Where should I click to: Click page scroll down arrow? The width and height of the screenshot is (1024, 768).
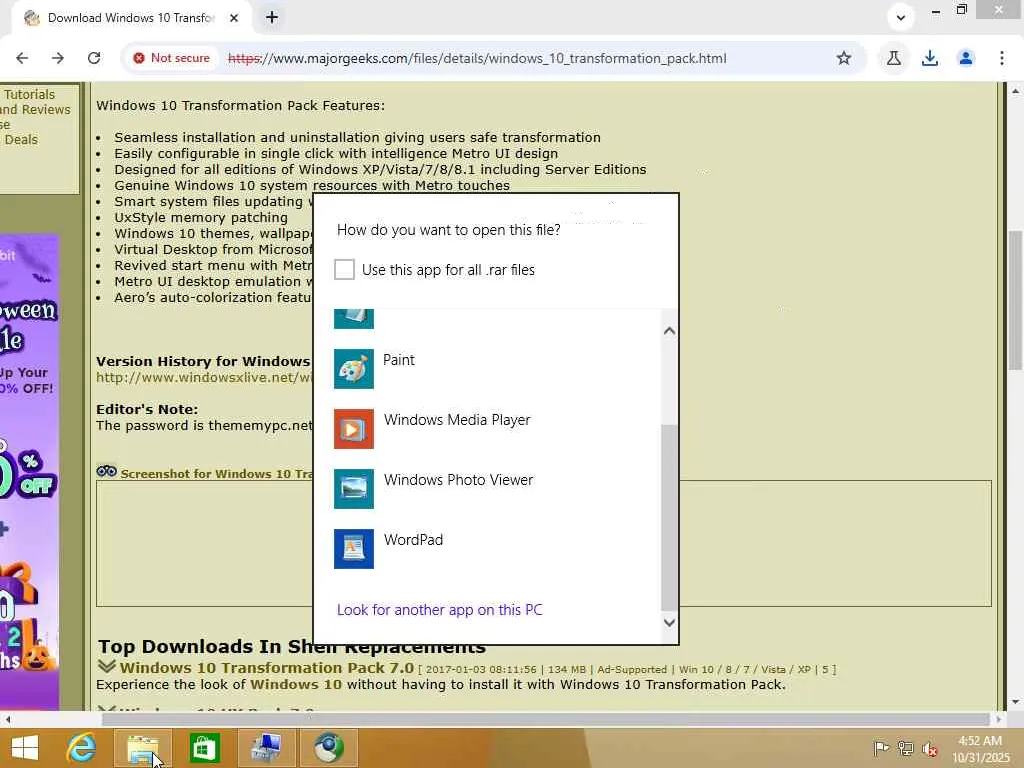(1015, 702)
